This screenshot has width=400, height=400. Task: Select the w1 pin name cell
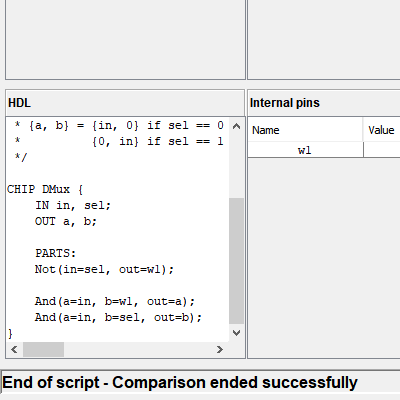coord(305,150)
